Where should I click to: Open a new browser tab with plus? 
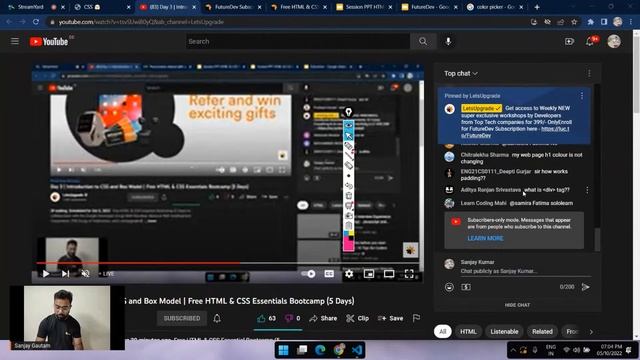click(x=537, y=7)
